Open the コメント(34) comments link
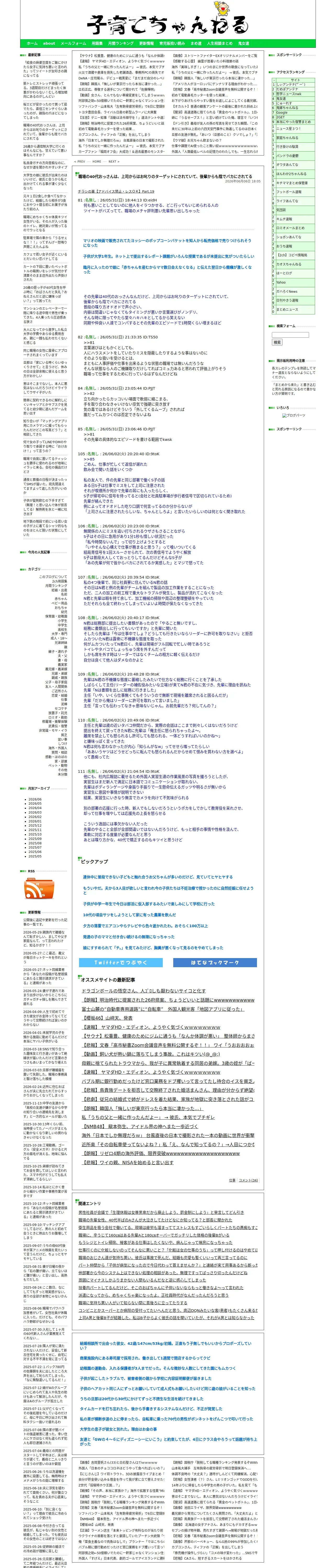The width and height of the screenshot is (336, 1568). tap(248, 1180)
